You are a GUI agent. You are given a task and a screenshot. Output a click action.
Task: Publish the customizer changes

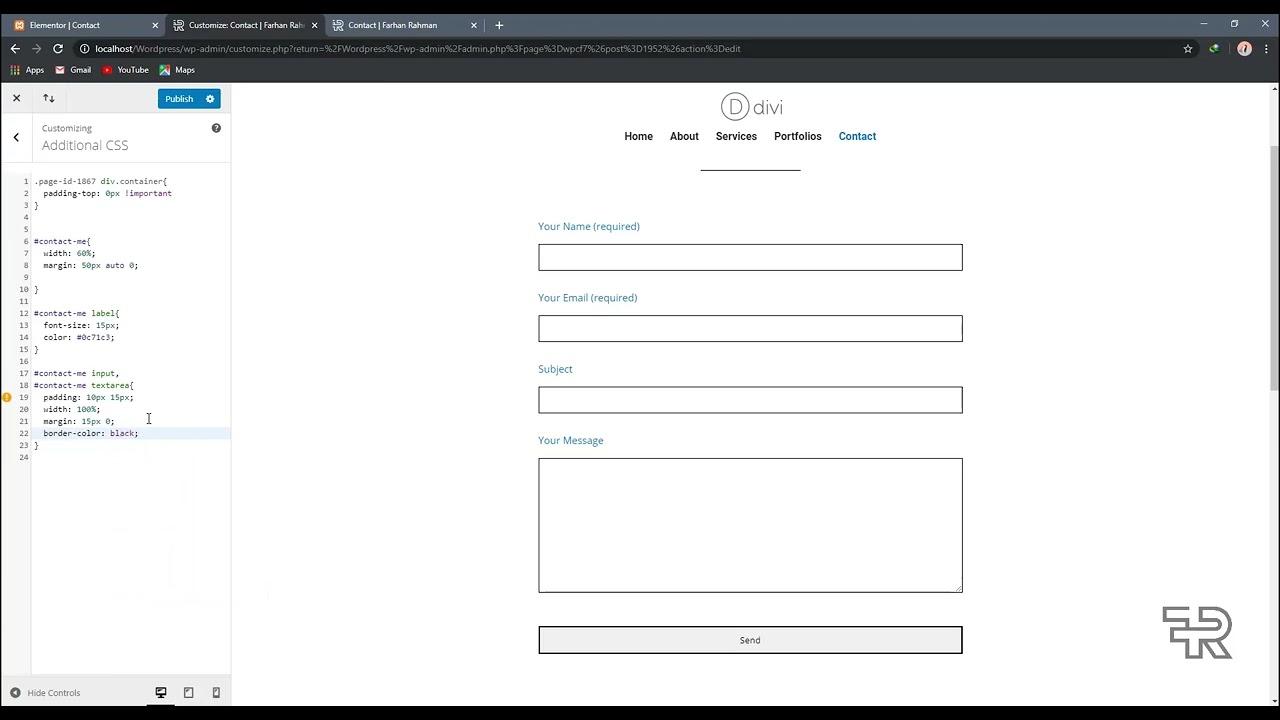coord(179,98)
